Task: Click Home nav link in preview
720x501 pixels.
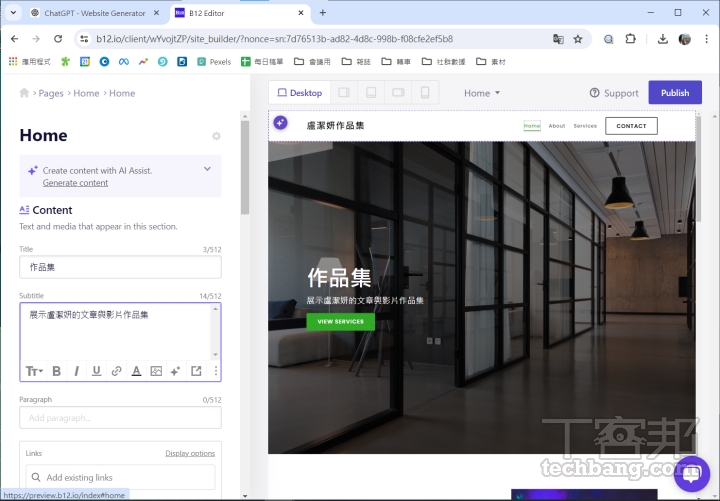Action: [x=532, y=126]
